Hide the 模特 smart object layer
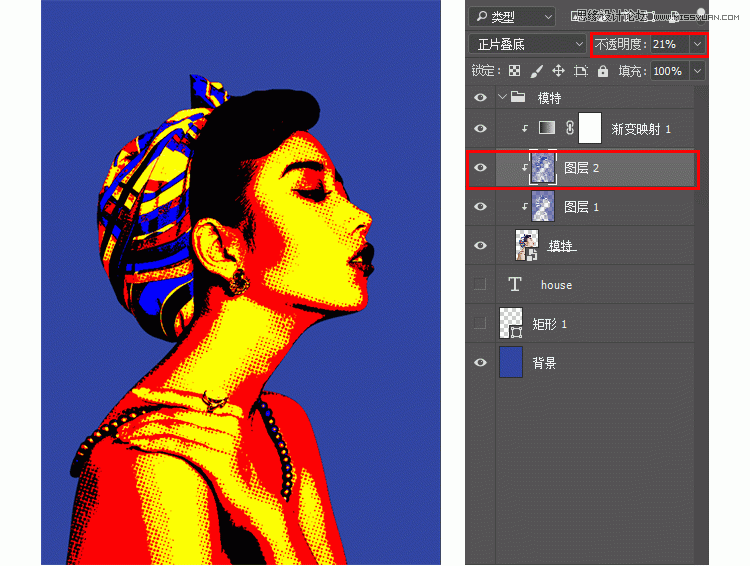 480,245
